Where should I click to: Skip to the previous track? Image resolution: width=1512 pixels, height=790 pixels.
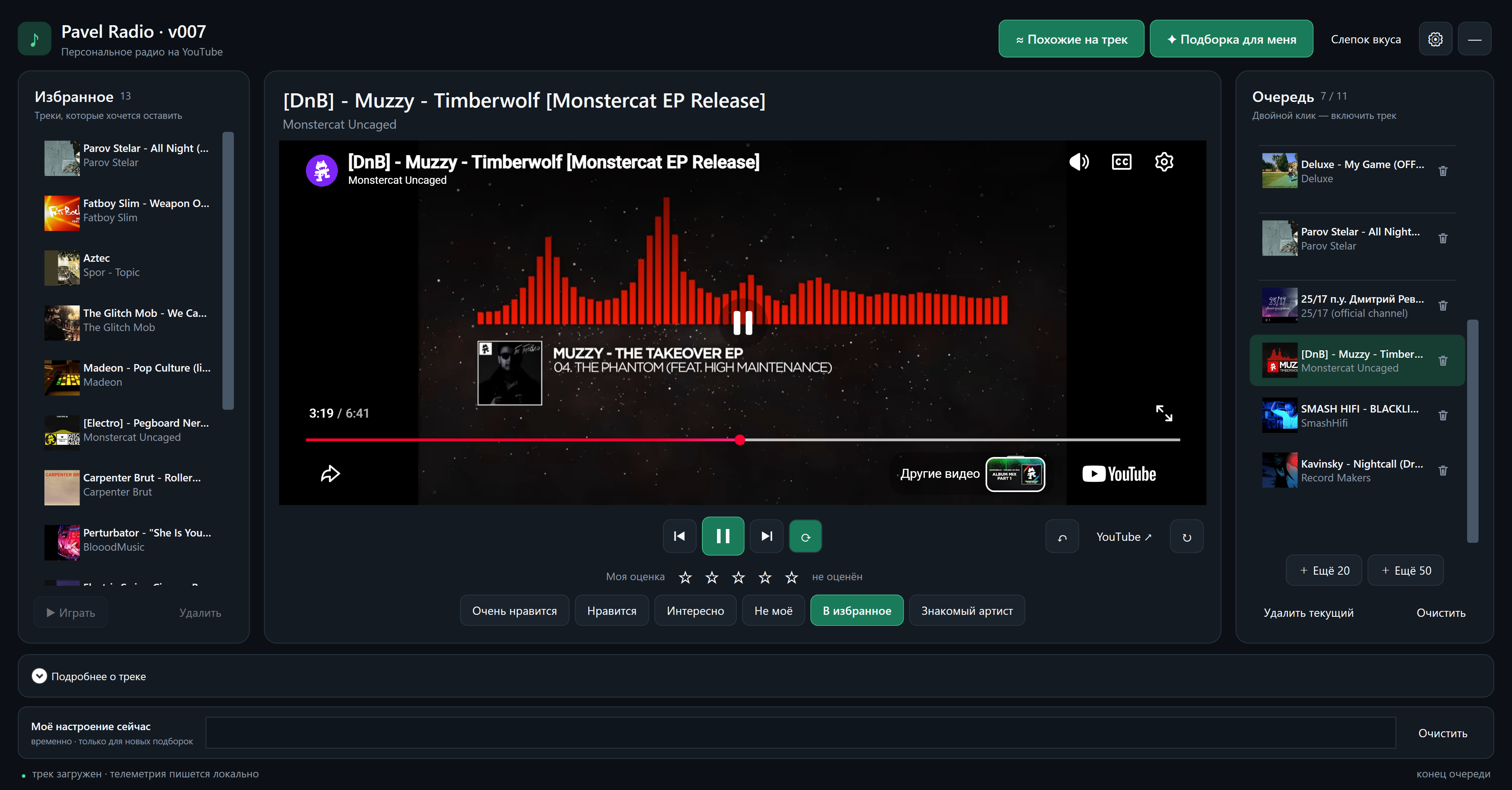click(680, 536)
